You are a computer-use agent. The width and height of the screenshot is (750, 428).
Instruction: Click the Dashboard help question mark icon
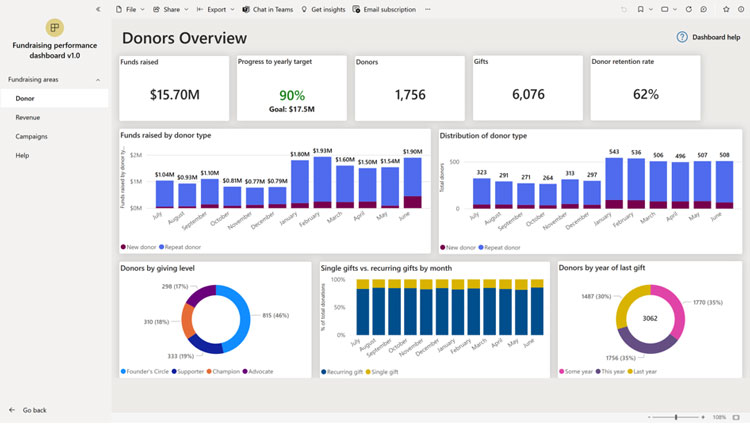click(682, 37)
